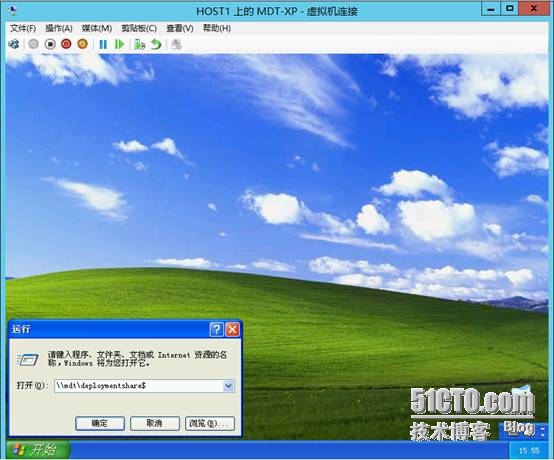Click the Checkpoint toolbar icon

click(140, 45)
